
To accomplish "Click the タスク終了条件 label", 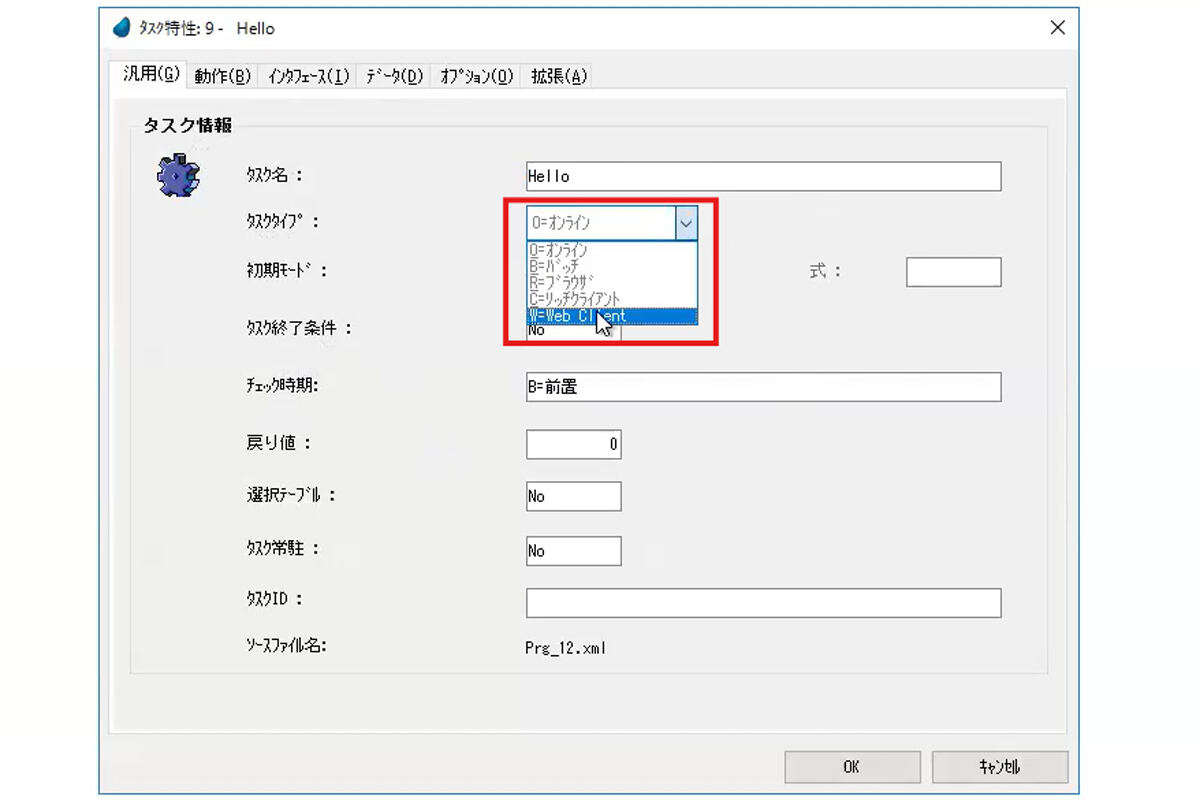I will pos(299,328).
